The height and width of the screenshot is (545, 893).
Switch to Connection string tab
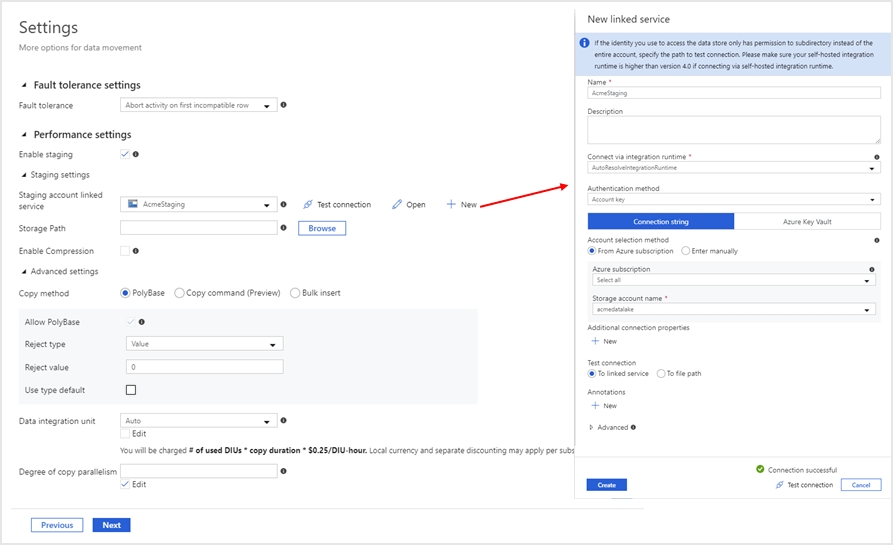click(x=661, y=222)
